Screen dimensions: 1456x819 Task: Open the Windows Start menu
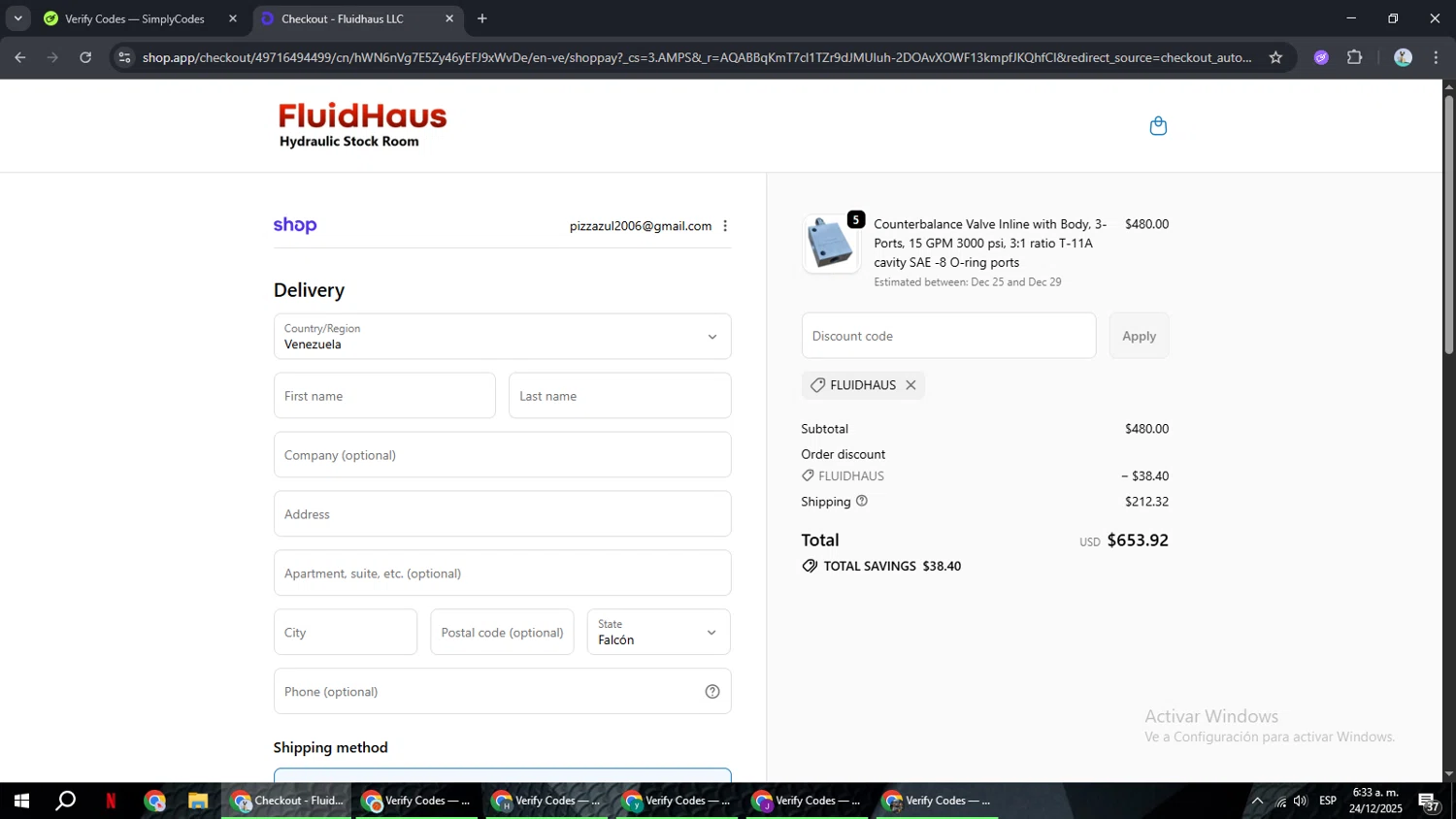point(20,801)
